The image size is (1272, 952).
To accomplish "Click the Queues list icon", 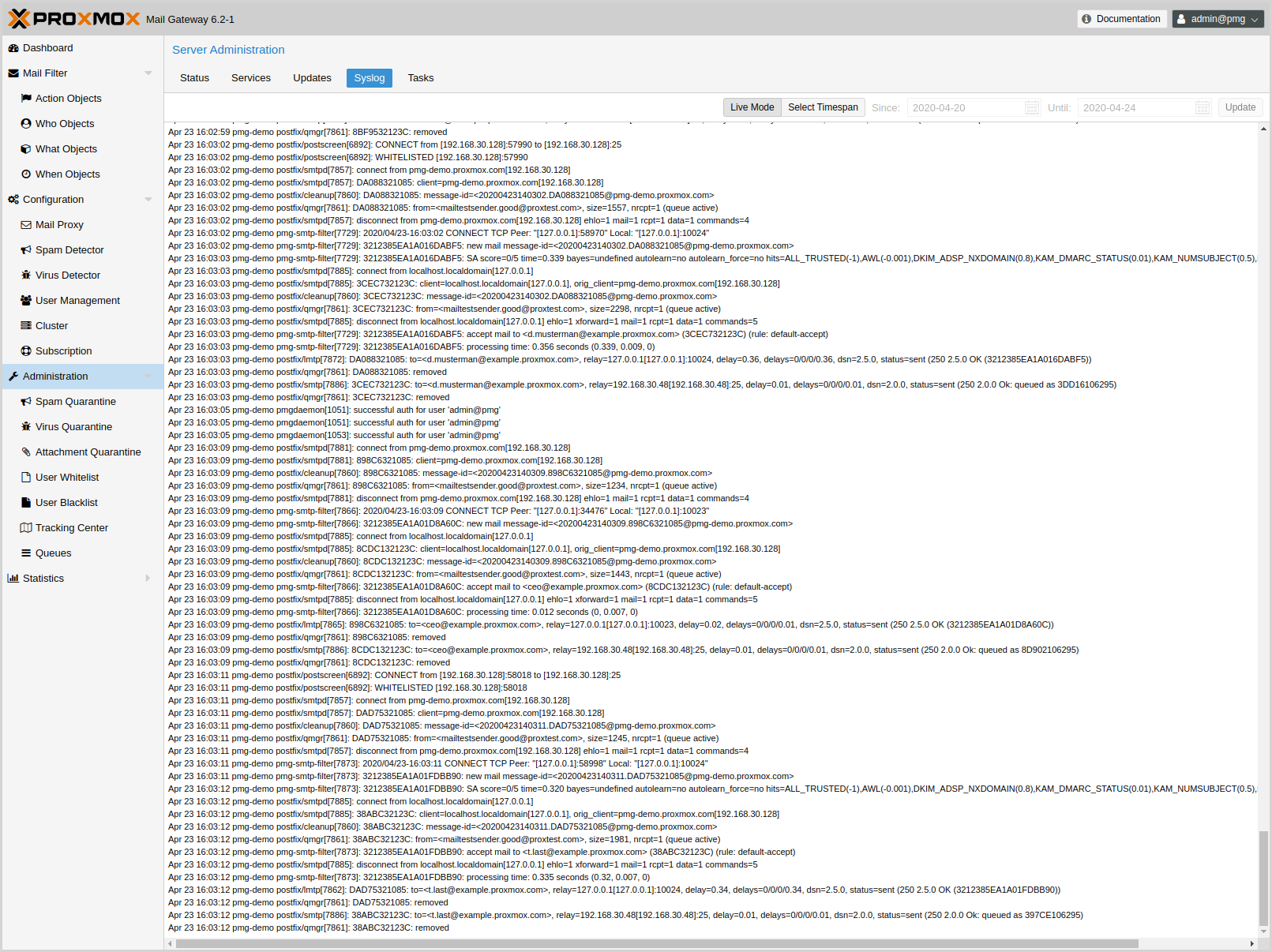I will tap(26, 553).
